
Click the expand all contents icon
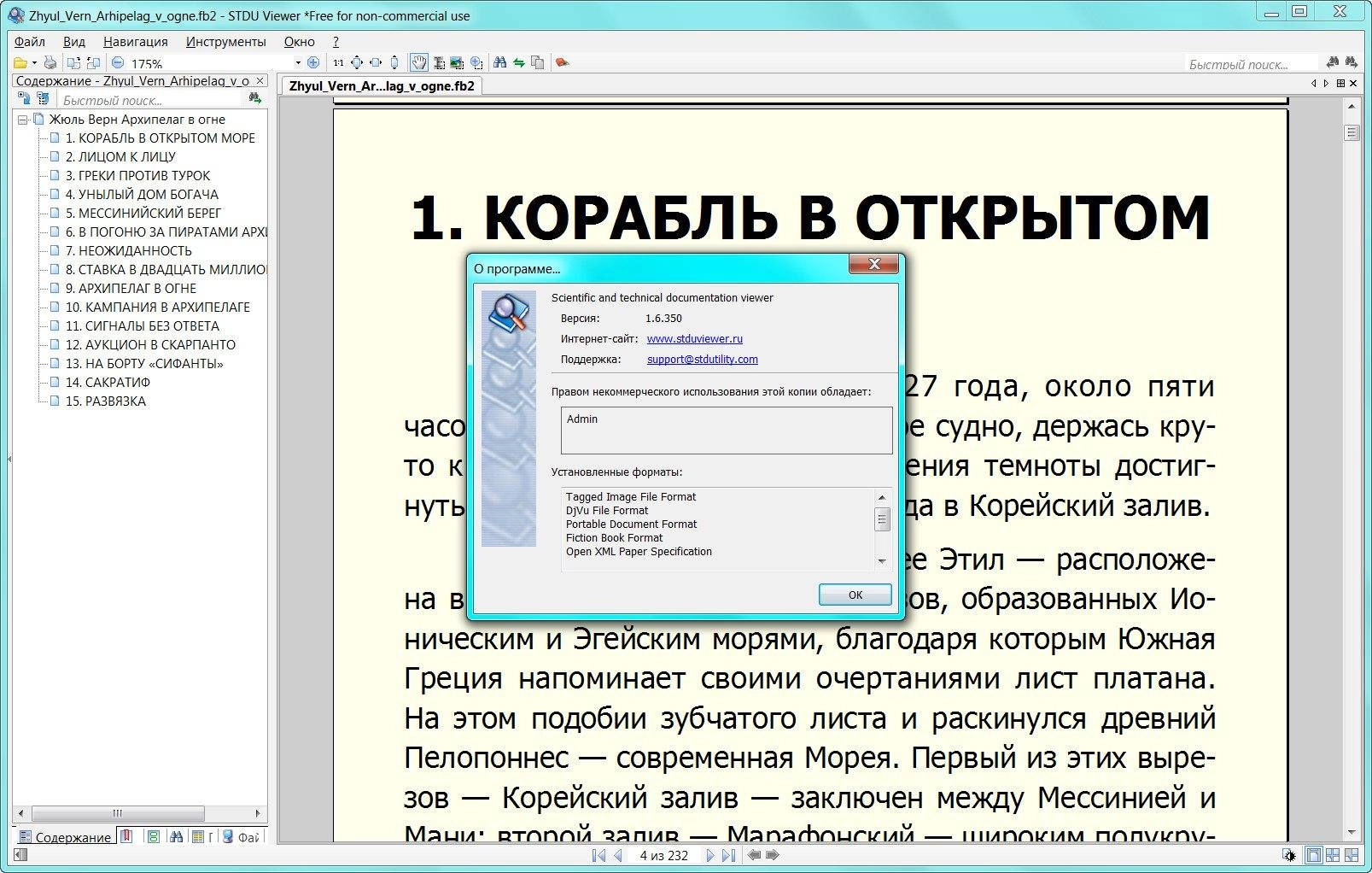pos(24,98)
